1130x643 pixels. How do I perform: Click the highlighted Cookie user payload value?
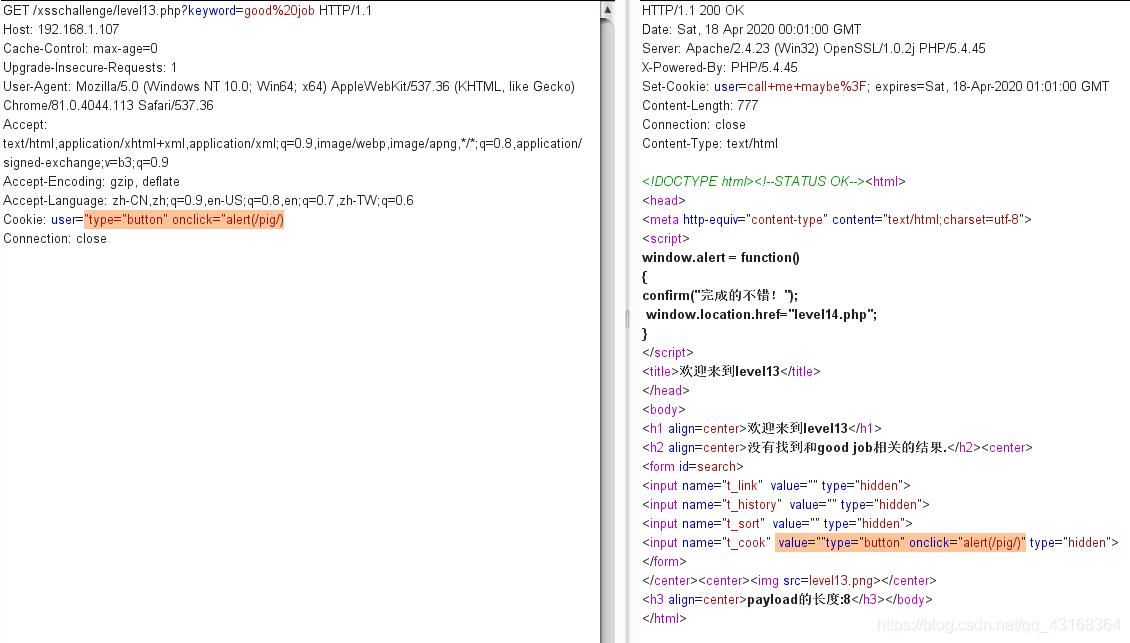click(x=184, y=220)
